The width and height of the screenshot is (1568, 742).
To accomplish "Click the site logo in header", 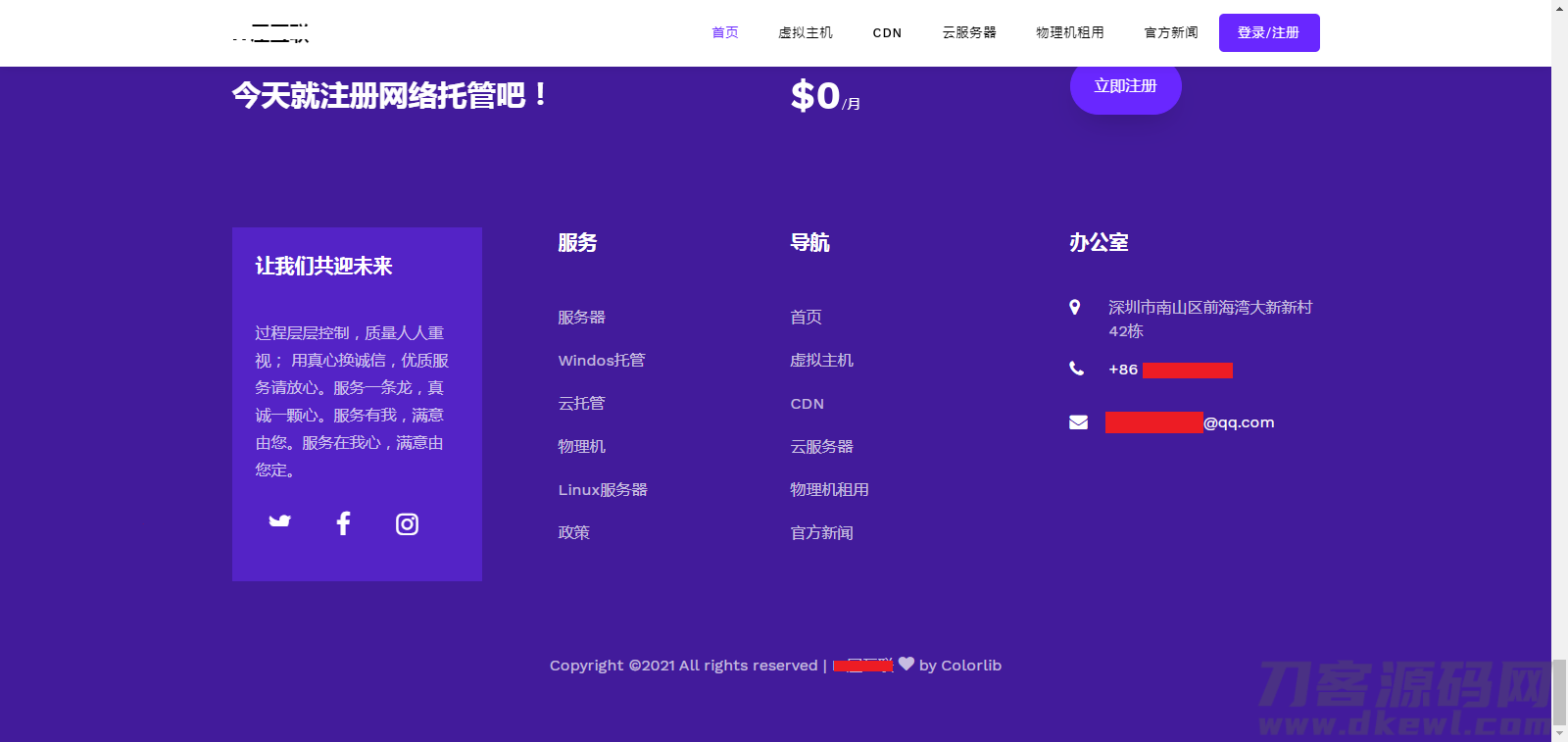I will (x=270, y=32).
